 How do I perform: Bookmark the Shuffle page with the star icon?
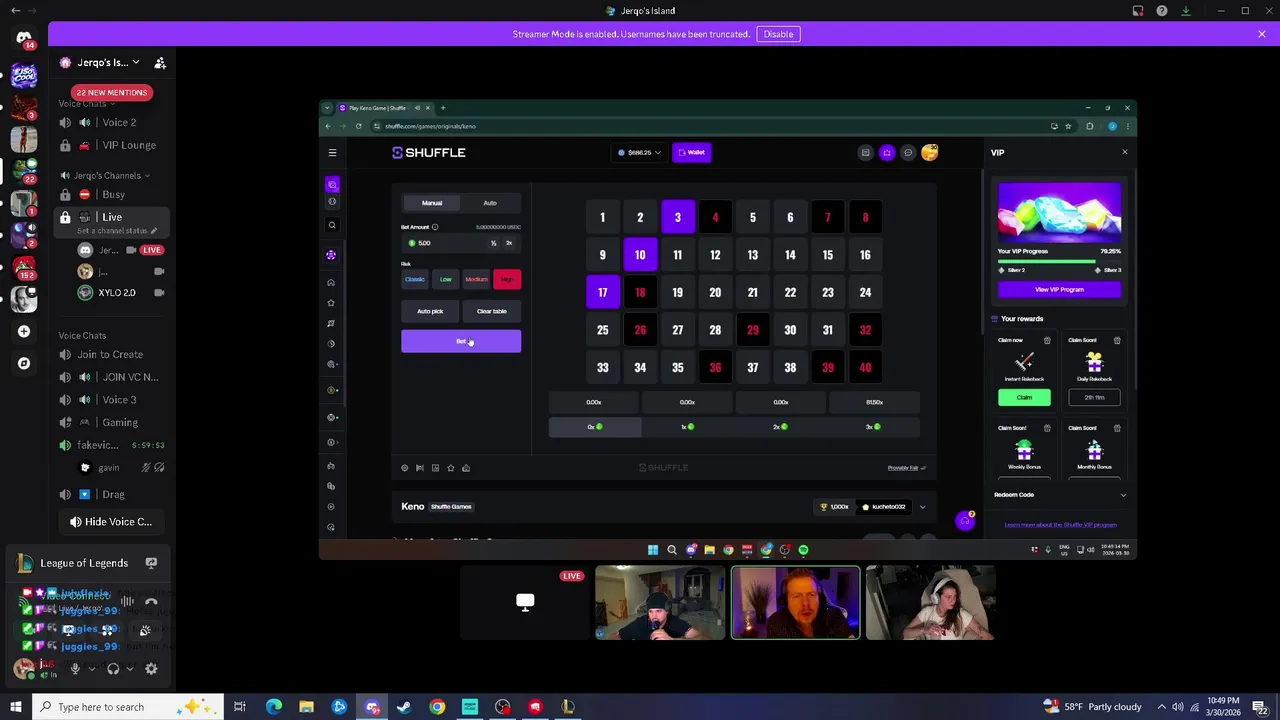1068,126
